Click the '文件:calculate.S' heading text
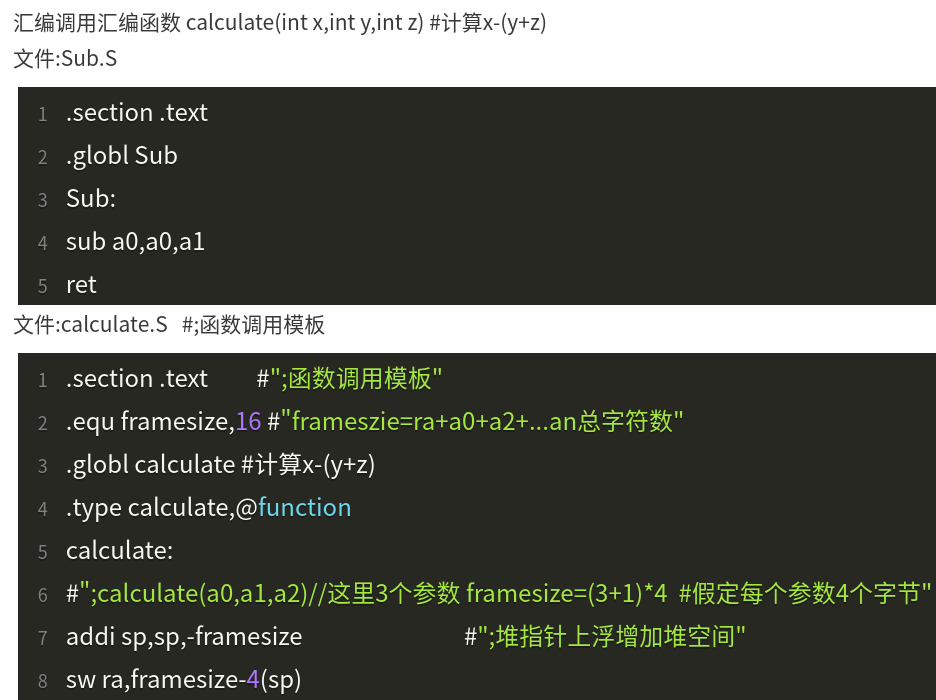936x700 pixels. (x=90, y=325)
